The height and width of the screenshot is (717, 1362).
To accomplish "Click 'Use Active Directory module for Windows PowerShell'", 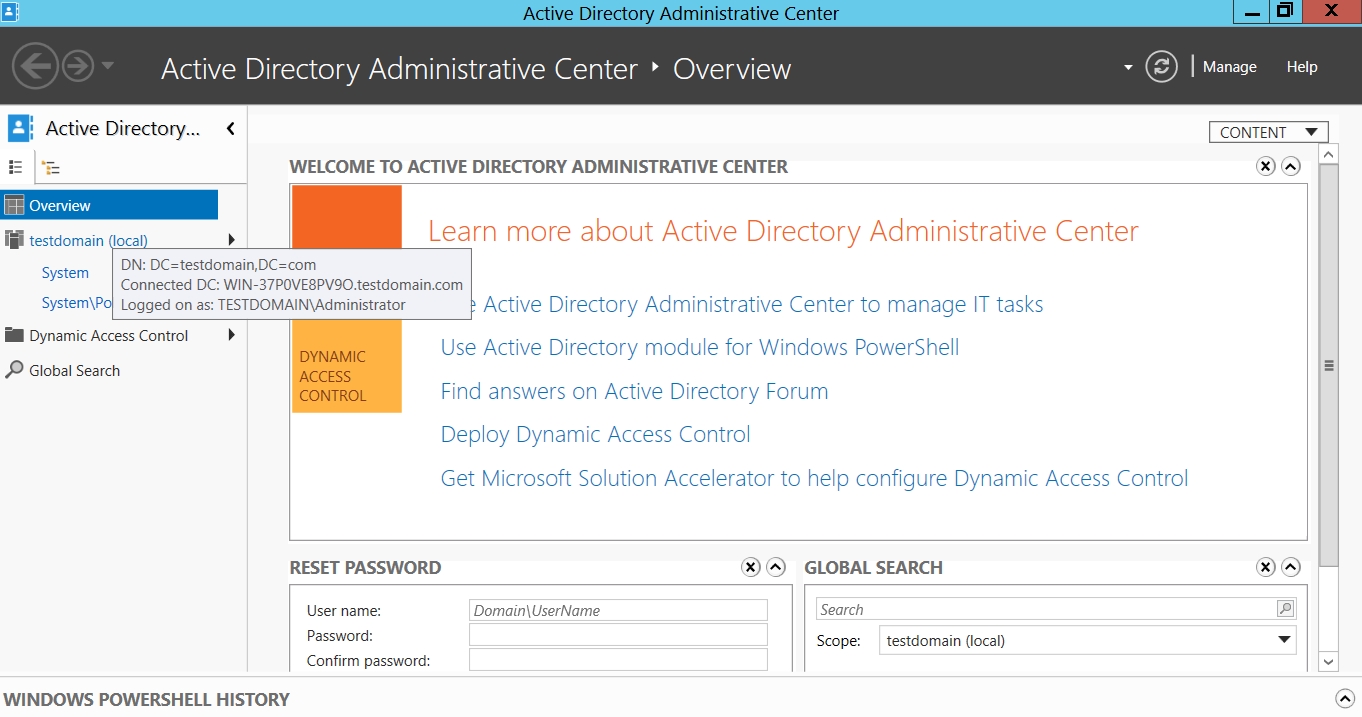I will [699, 347].
